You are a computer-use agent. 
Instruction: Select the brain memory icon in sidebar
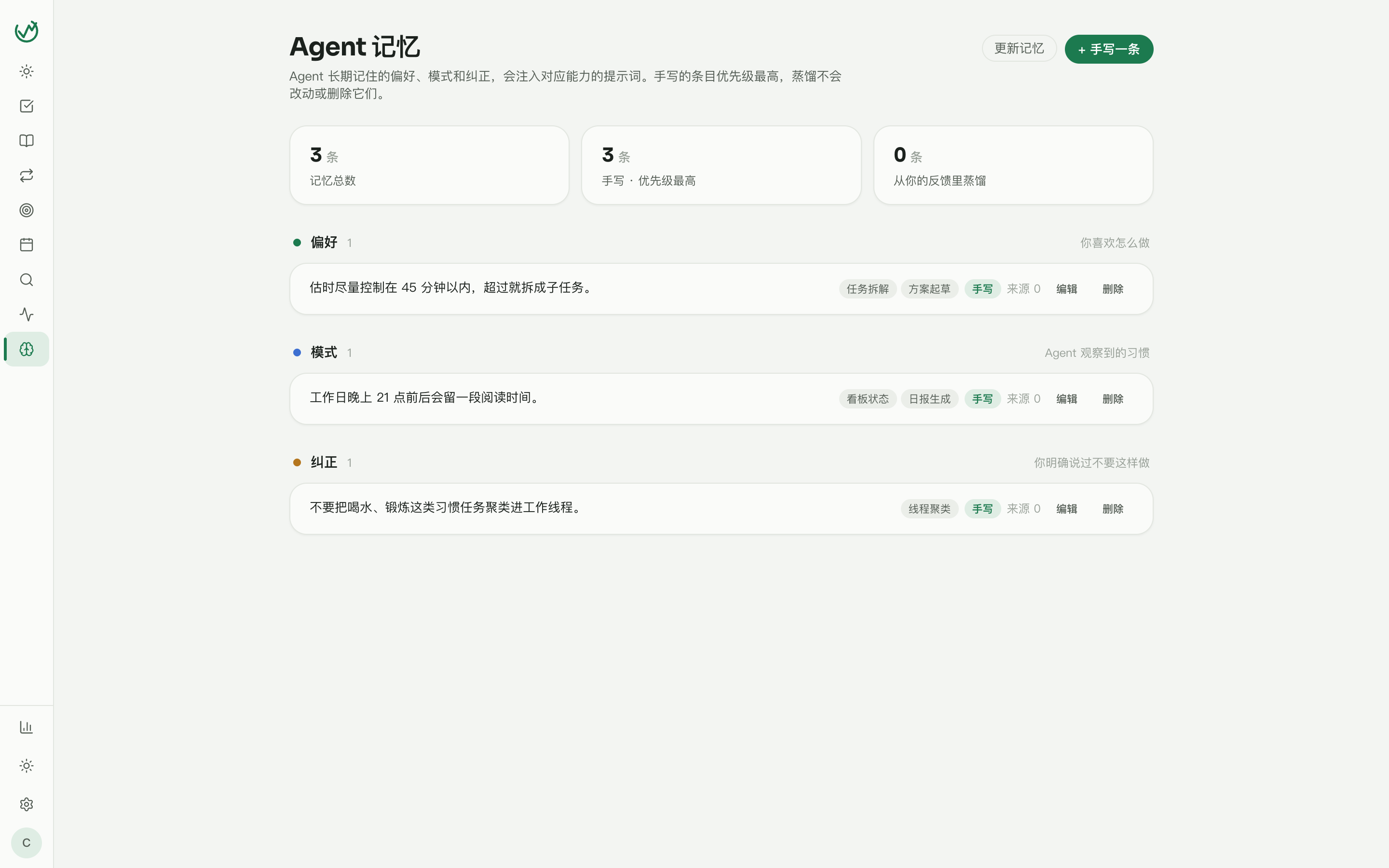coord(27,349)
